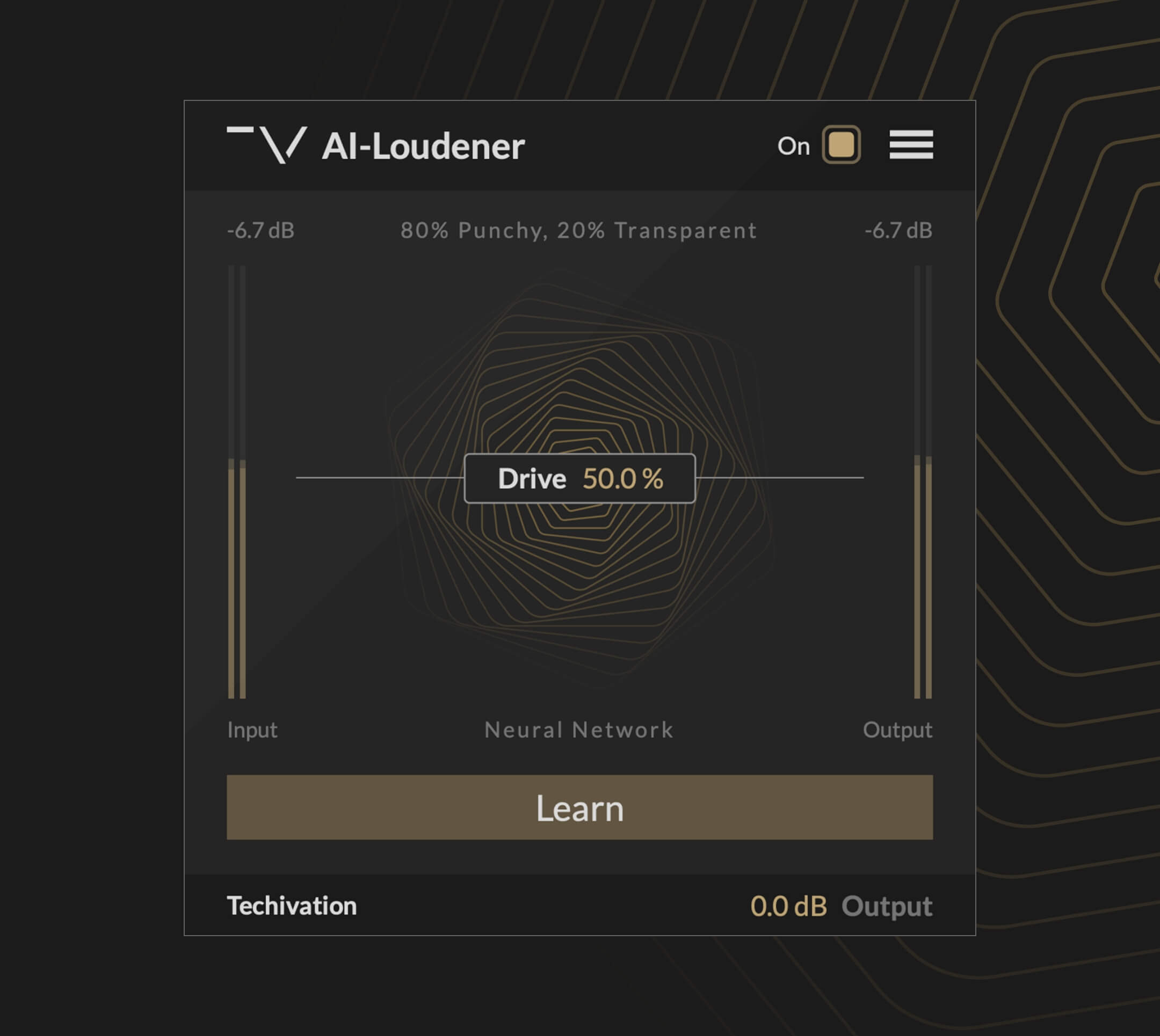
Task: Click the input -6.7 dB readout
Action: point(261,230)
